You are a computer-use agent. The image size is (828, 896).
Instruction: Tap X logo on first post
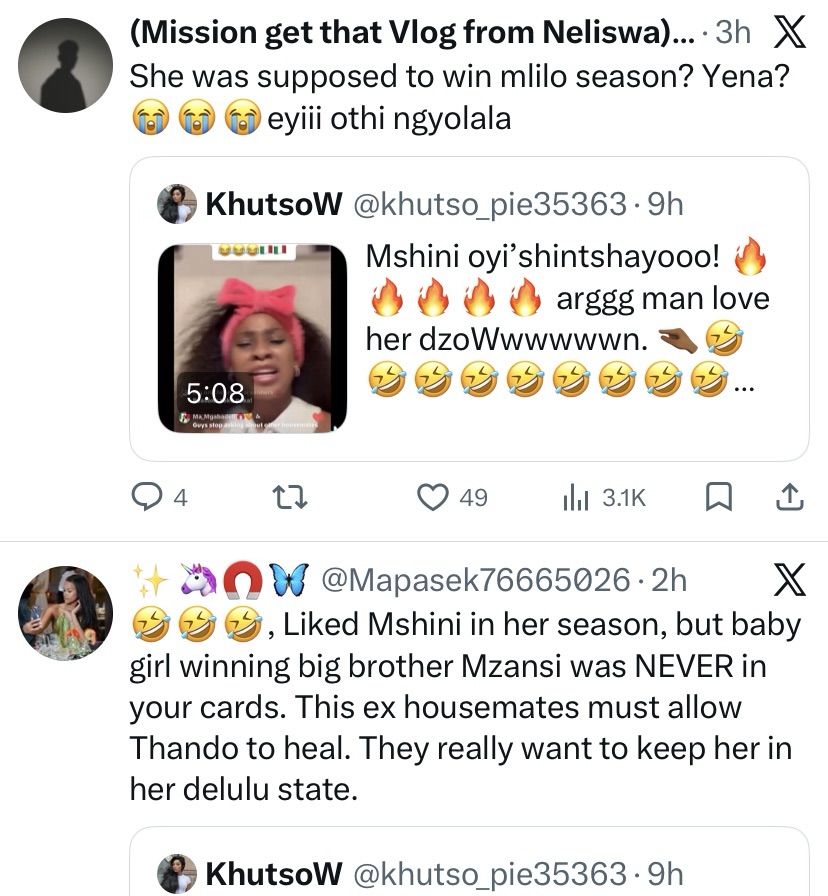(790, 33)
